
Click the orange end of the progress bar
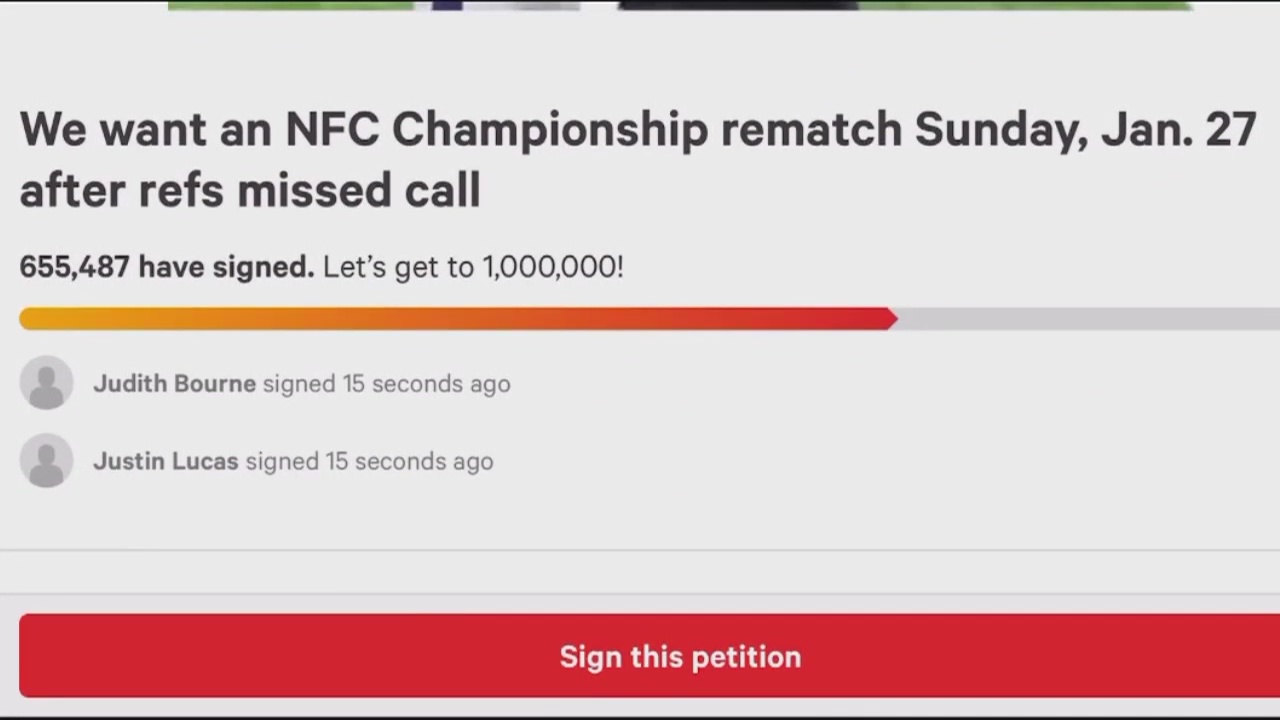click(x=60, y=318)
